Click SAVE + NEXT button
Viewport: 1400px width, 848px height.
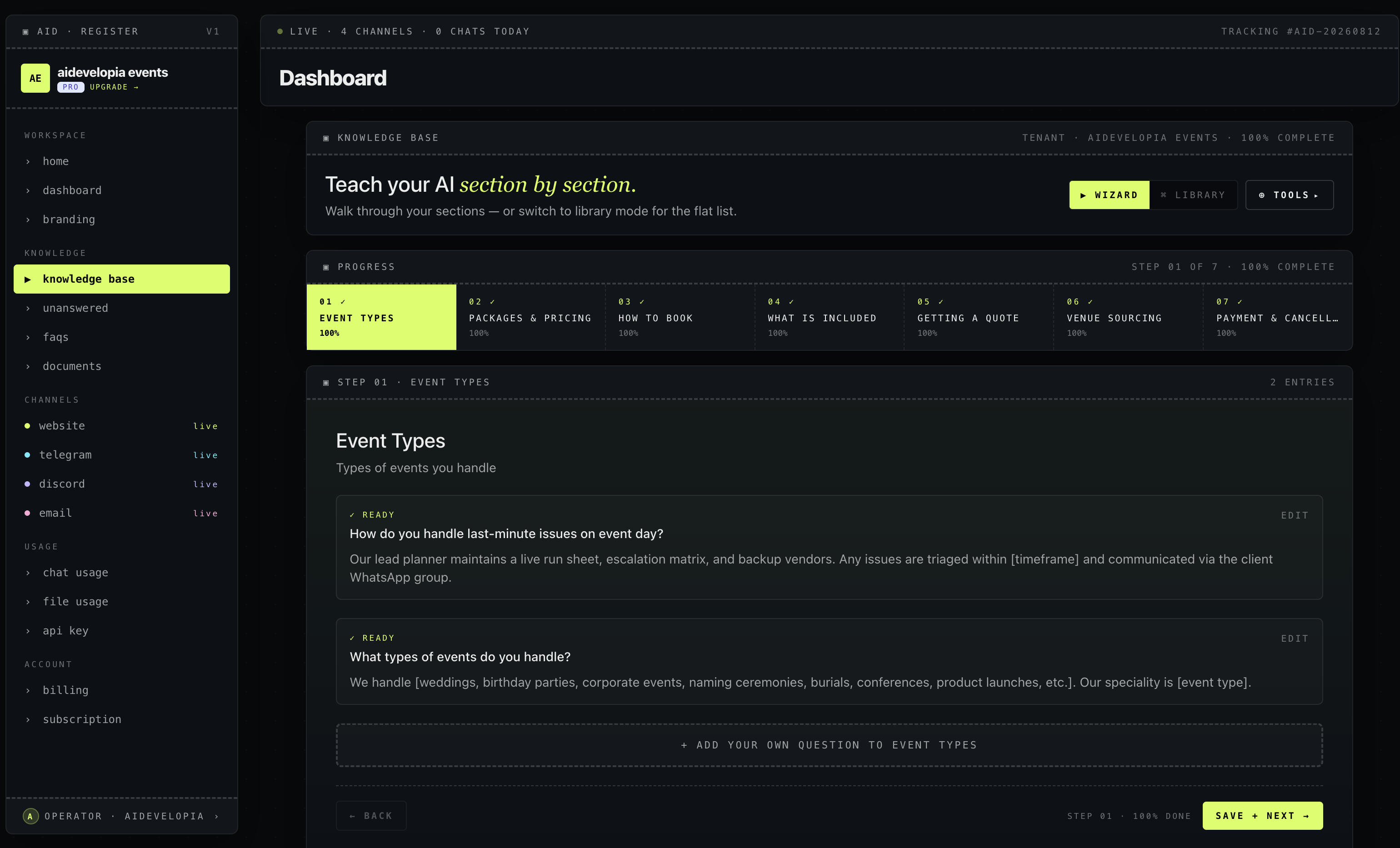[x=1263, y=816]
